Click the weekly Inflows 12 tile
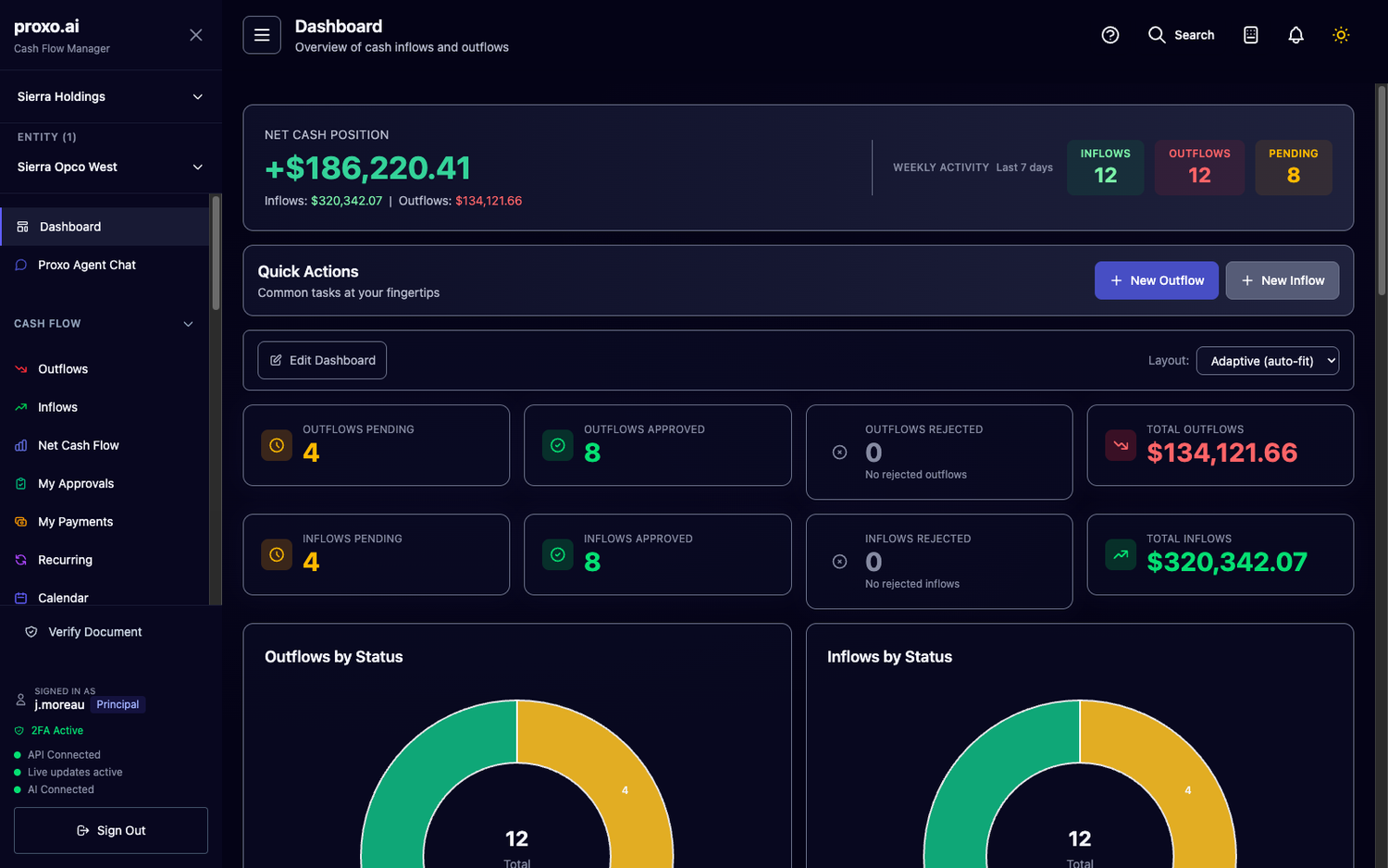 click(1106, 167)
